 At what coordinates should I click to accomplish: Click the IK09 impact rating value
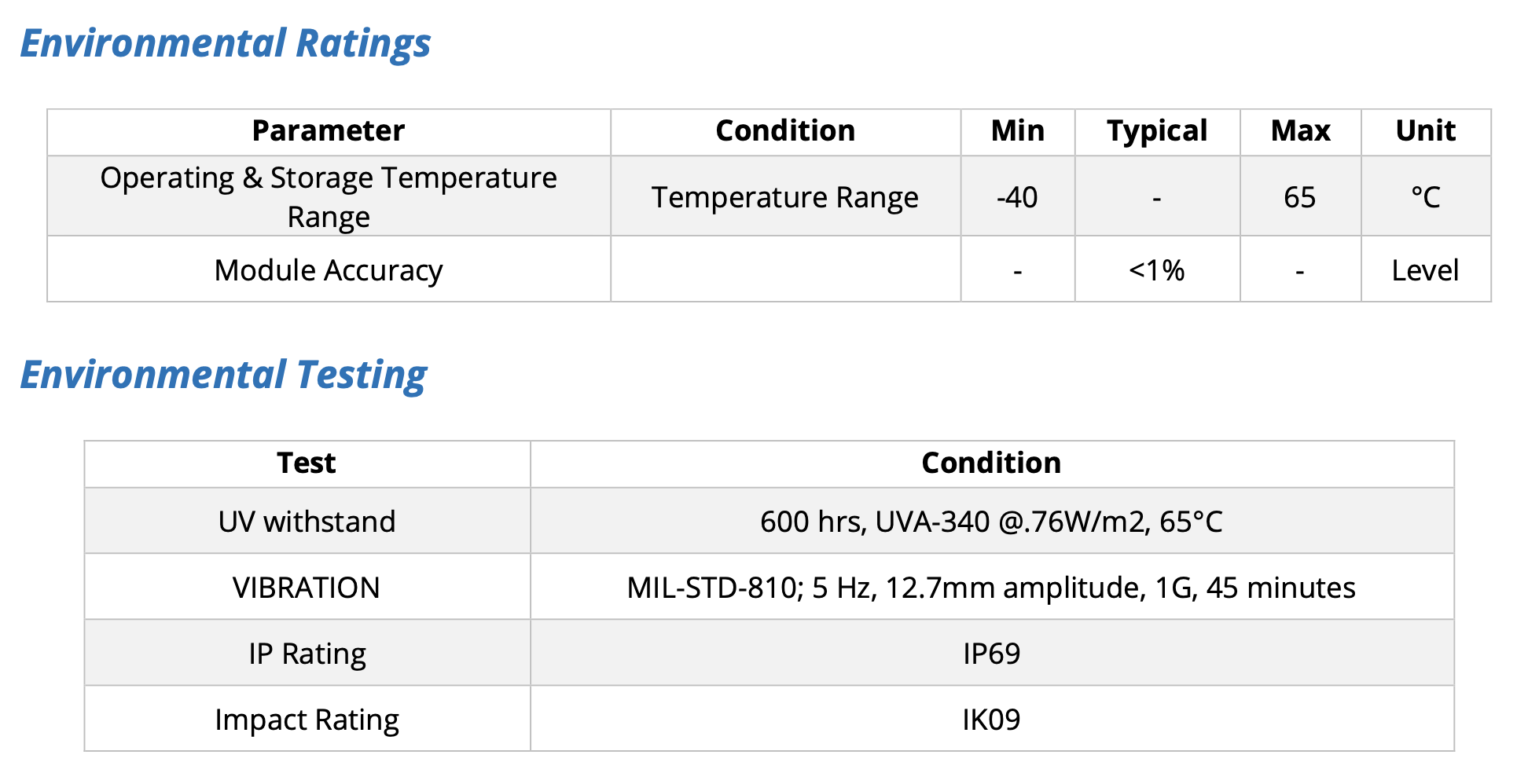tap(991, 720)
